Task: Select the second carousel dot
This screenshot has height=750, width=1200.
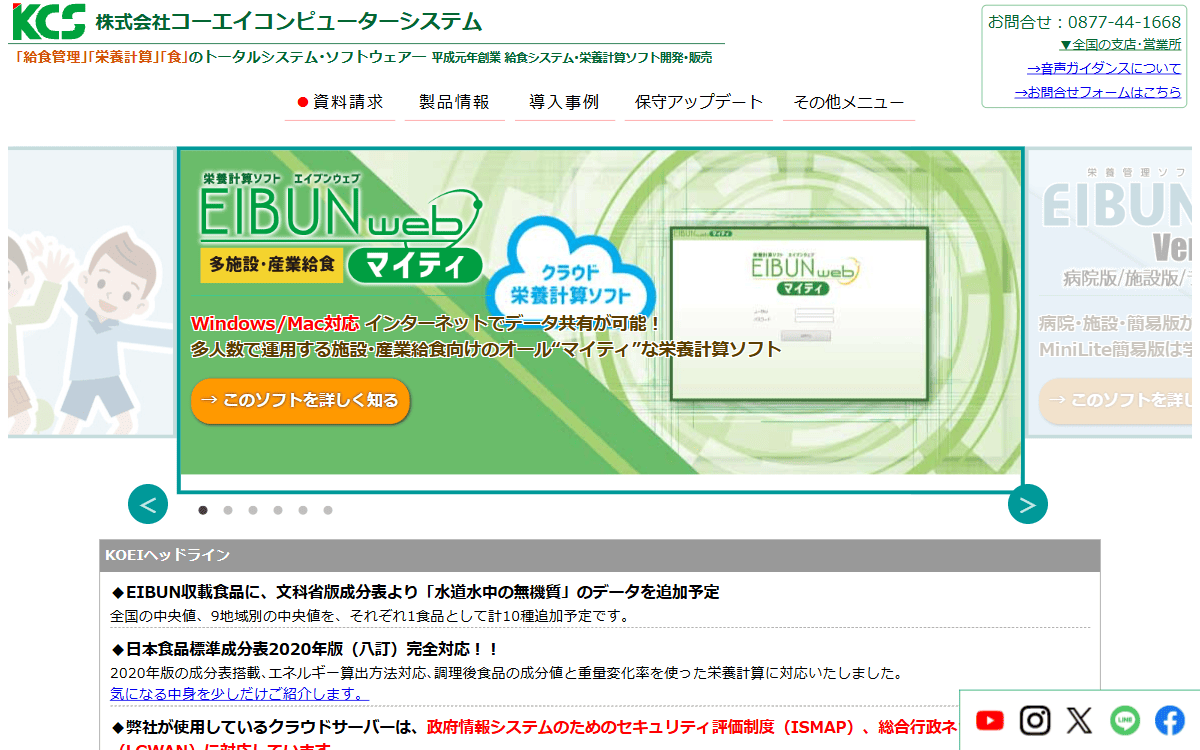Action: [228, 510]
